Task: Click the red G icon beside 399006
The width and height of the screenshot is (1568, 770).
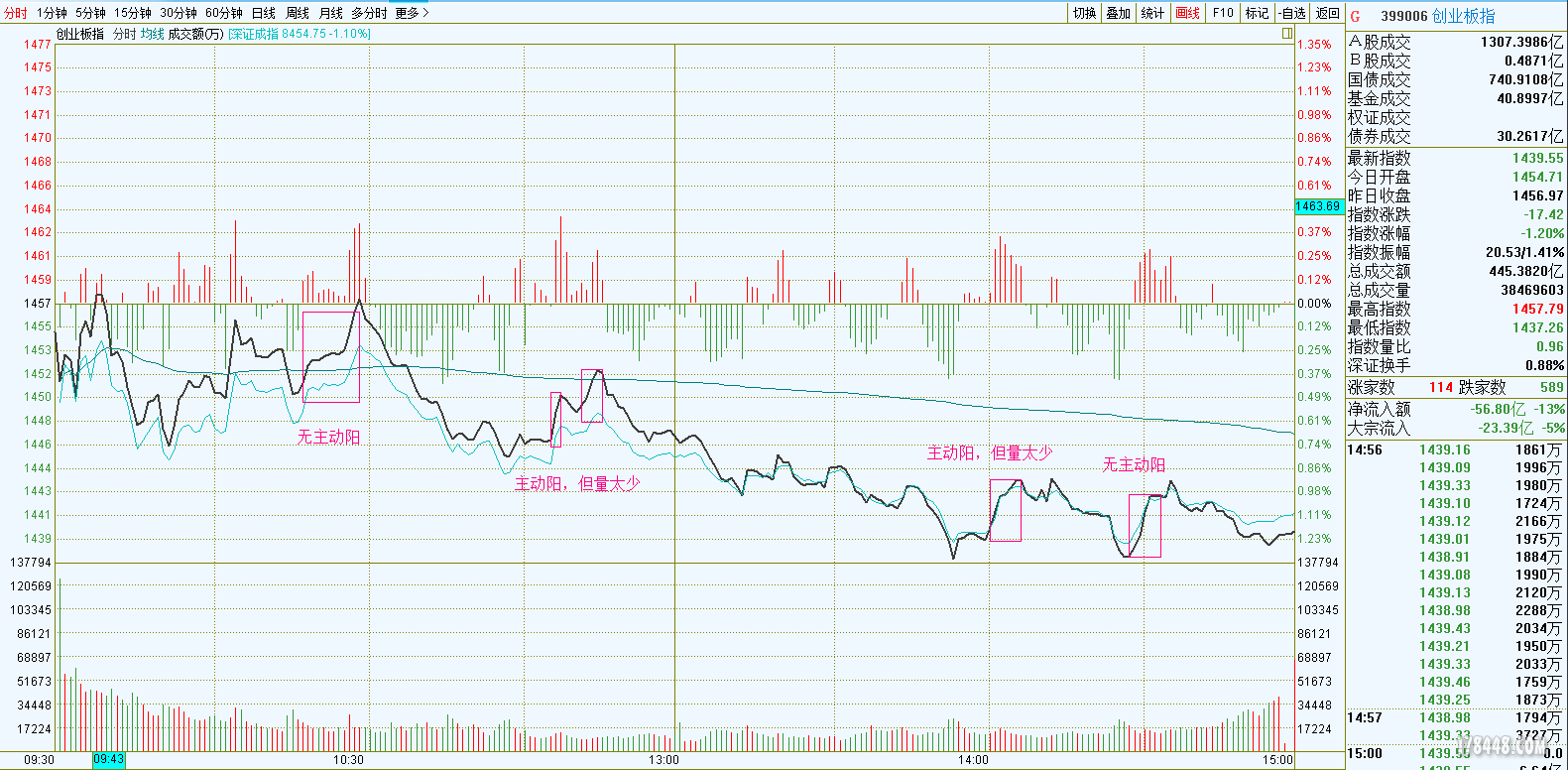Action: pos(1356,16)
